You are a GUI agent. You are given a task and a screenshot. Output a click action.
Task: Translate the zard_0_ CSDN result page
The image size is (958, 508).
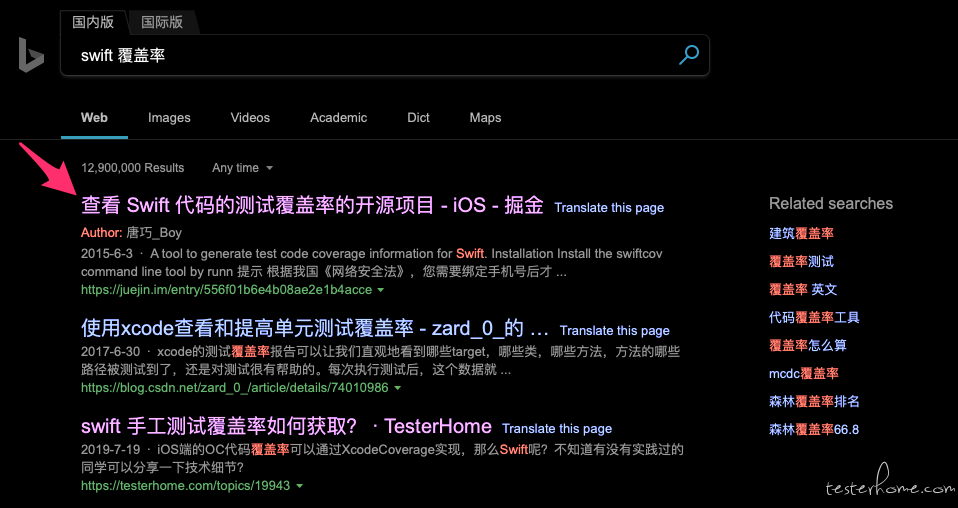click(x=615, y=331)
